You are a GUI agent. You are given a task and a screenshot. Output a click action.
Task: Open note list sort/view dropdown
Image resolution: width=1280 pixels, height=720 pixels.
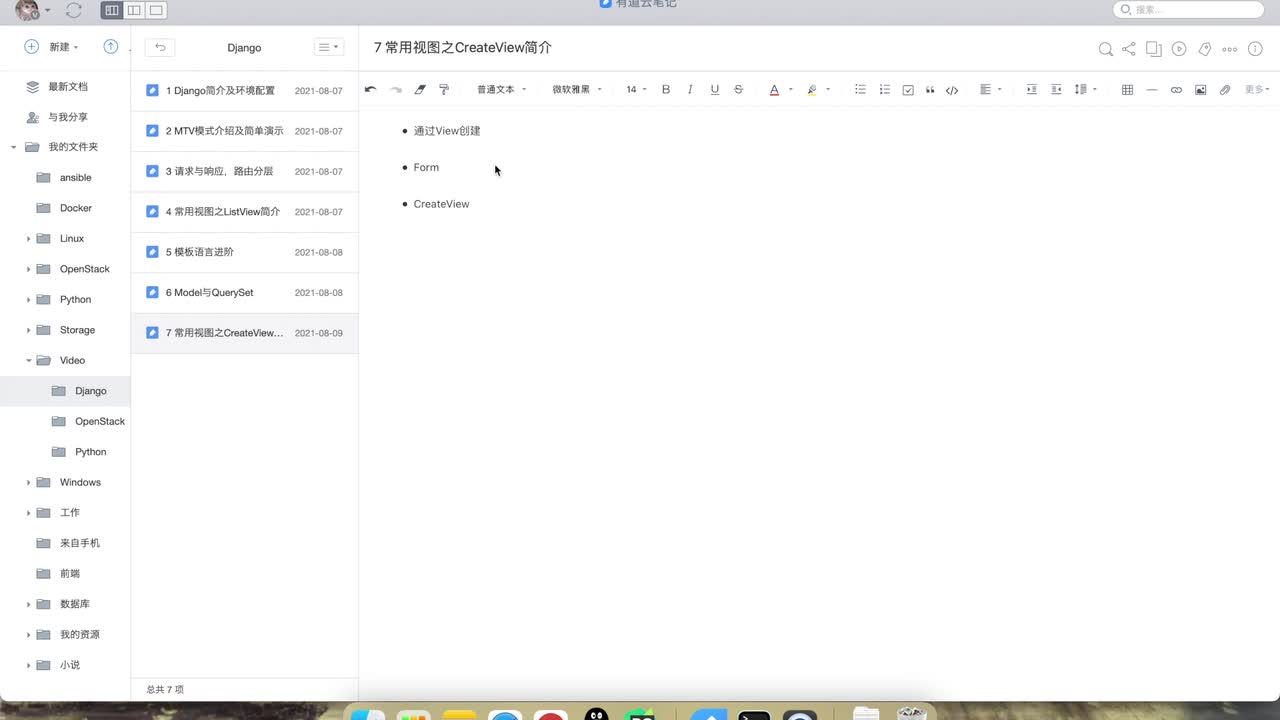pos(328,47)
